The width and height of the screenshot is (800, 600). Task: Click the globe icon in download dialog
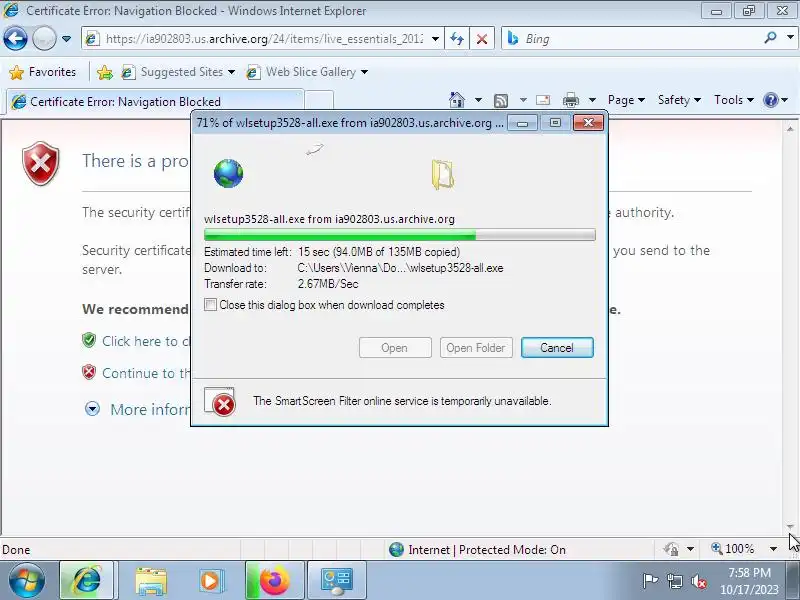pyautogui.click(x=228, y=173)
